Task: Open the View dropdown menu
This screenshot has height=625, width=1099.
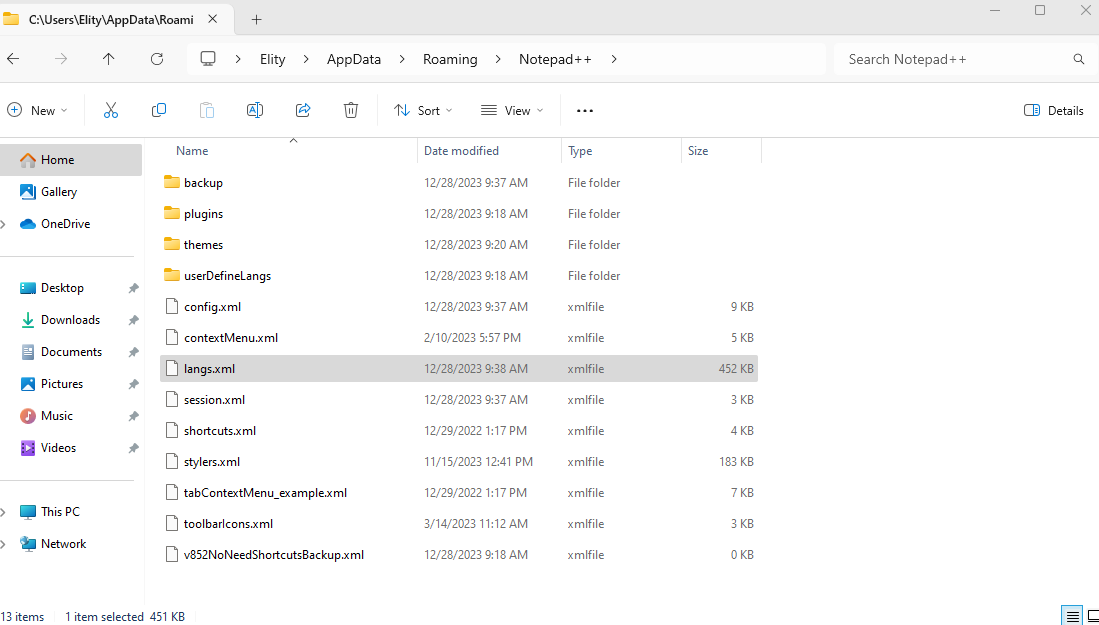Action: point(512,111)
